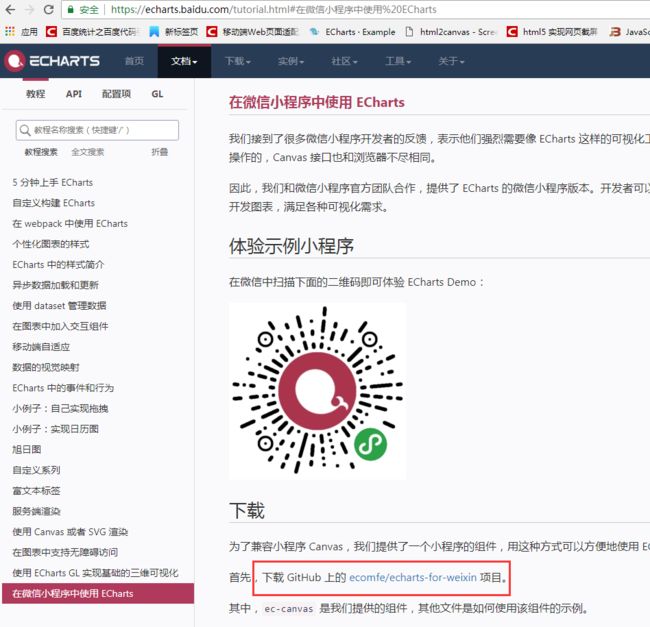The image size is (650, 627).
Task: Open 服务端渲染 tutorial
Action: click(36, 511)
